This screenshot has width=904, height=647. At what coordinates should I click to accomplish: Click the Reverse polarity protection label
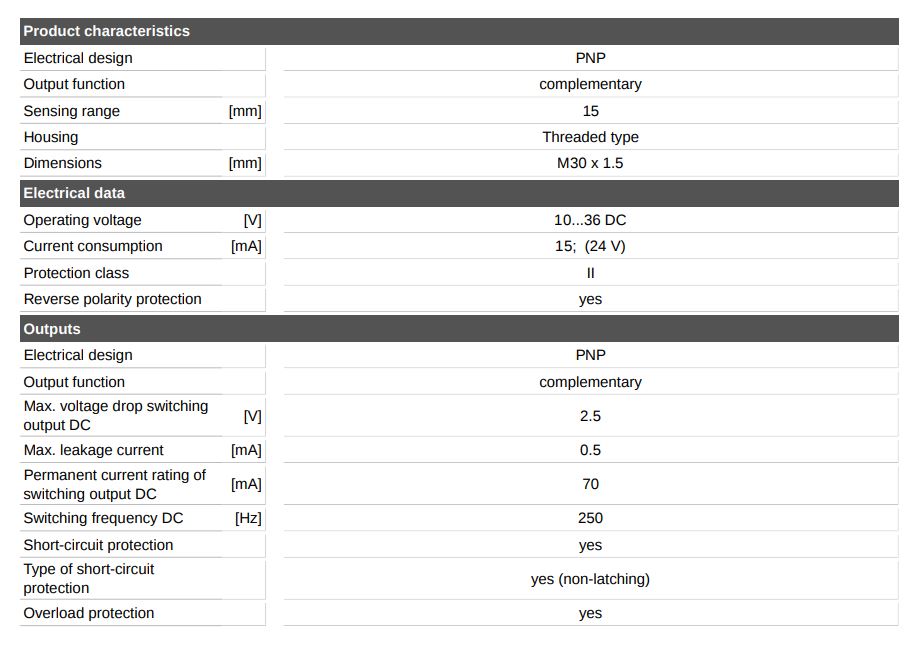[112, 299]
